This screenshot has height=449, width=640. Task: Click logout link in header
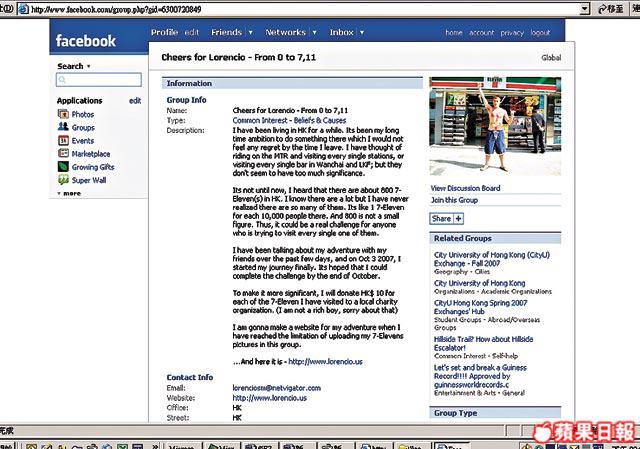coord(540,33)
